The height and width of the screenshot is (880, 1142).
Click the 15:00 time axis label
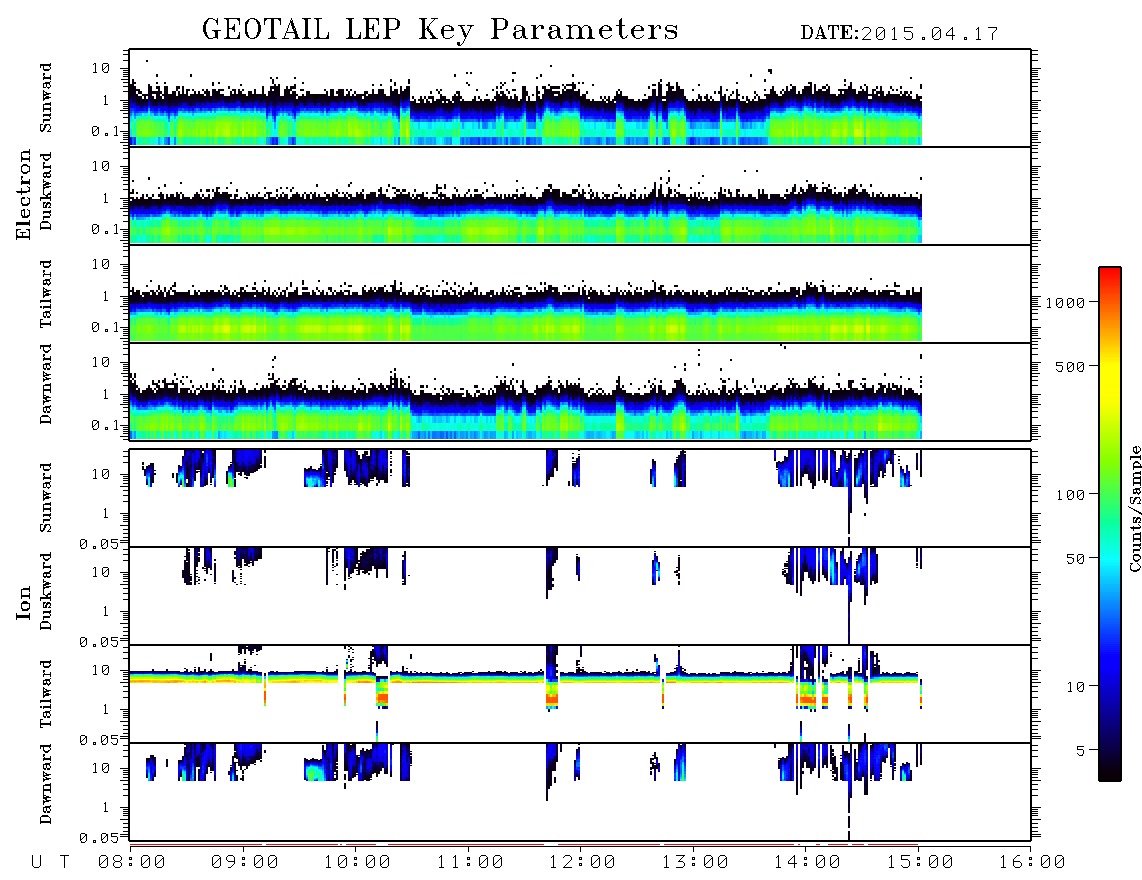[920, 863]
